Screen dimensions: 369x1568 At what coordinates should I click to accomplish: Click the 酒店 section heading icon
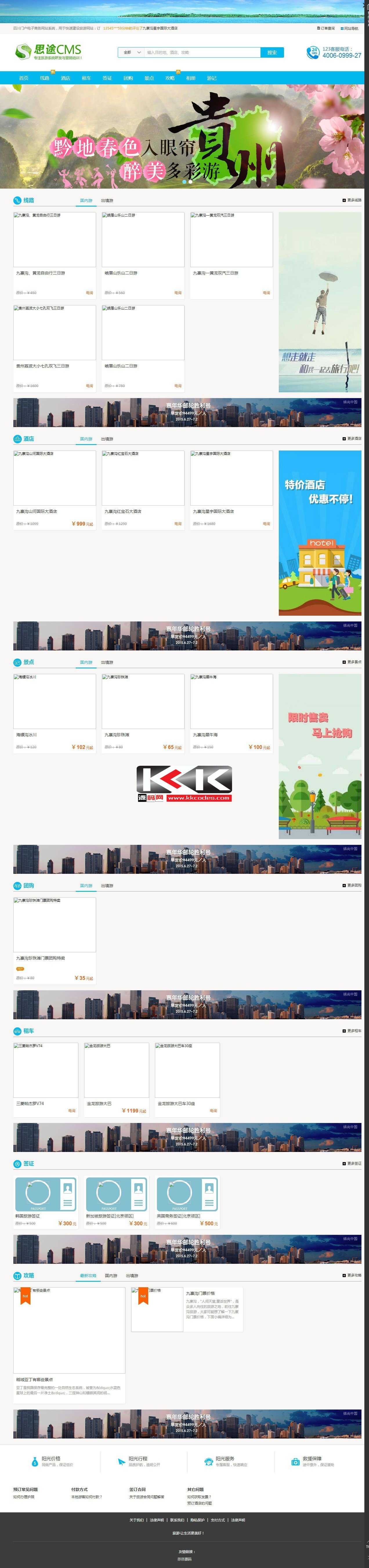[x=17, y=438]
